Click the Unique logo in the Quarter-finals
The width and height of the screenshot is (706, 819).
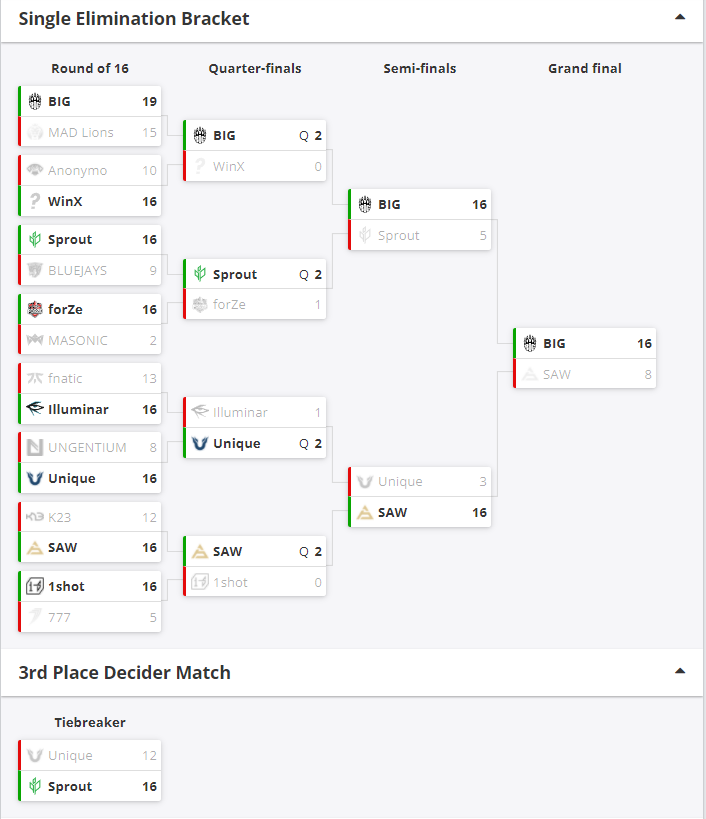(199, 443)
